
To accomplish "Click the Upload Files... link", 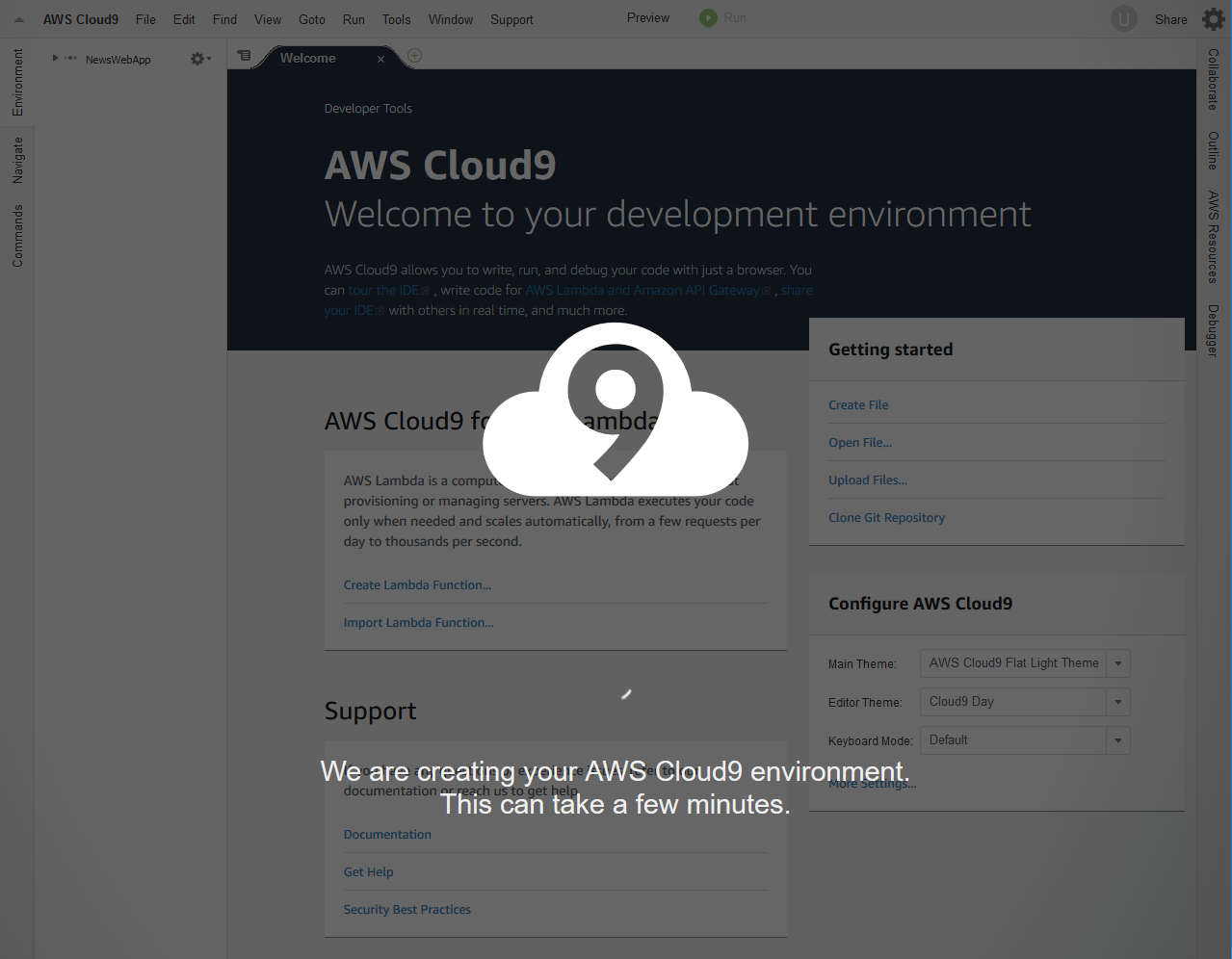I will tap(868, 480).
